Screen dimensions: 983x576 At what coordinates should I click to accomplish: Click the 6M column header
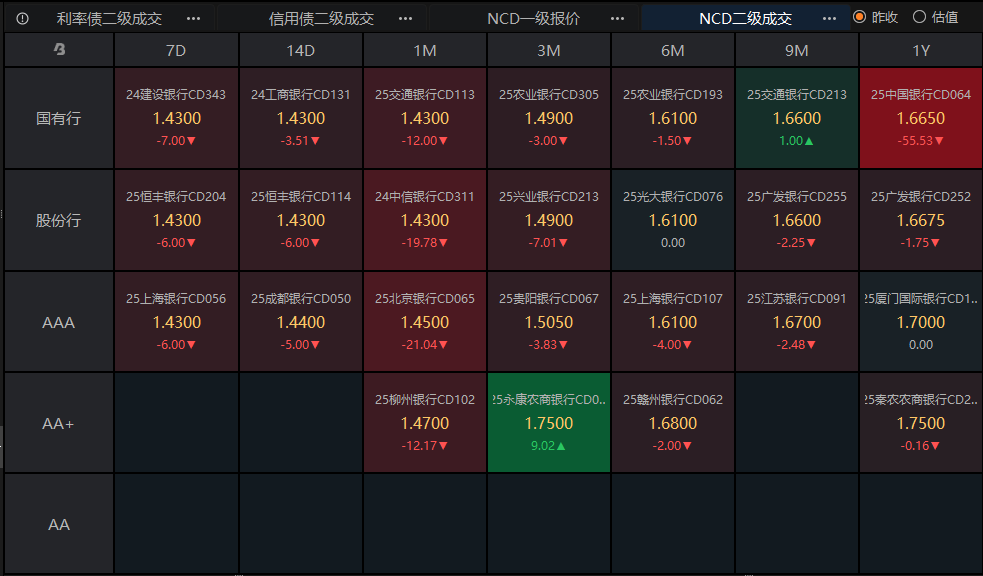point(673,50)
